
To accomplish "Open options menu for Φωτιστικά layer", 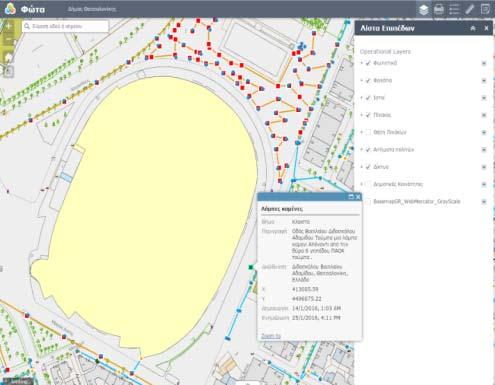I will click(x=484, y=63).
